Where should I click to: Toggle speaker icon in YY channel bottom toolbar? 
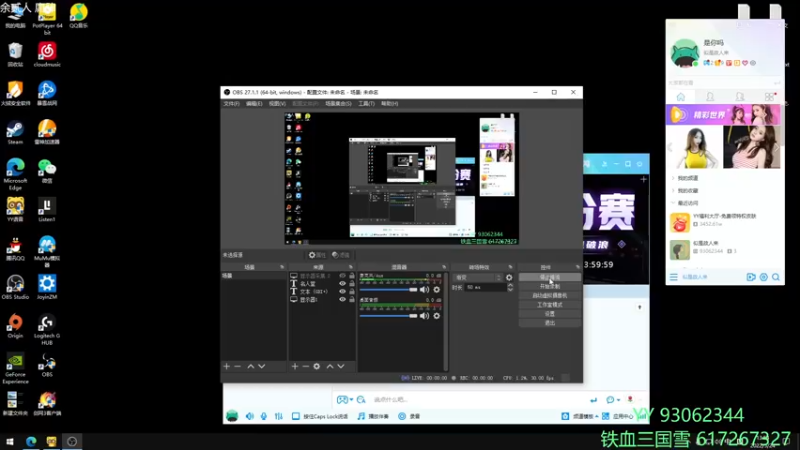point(249,416)
